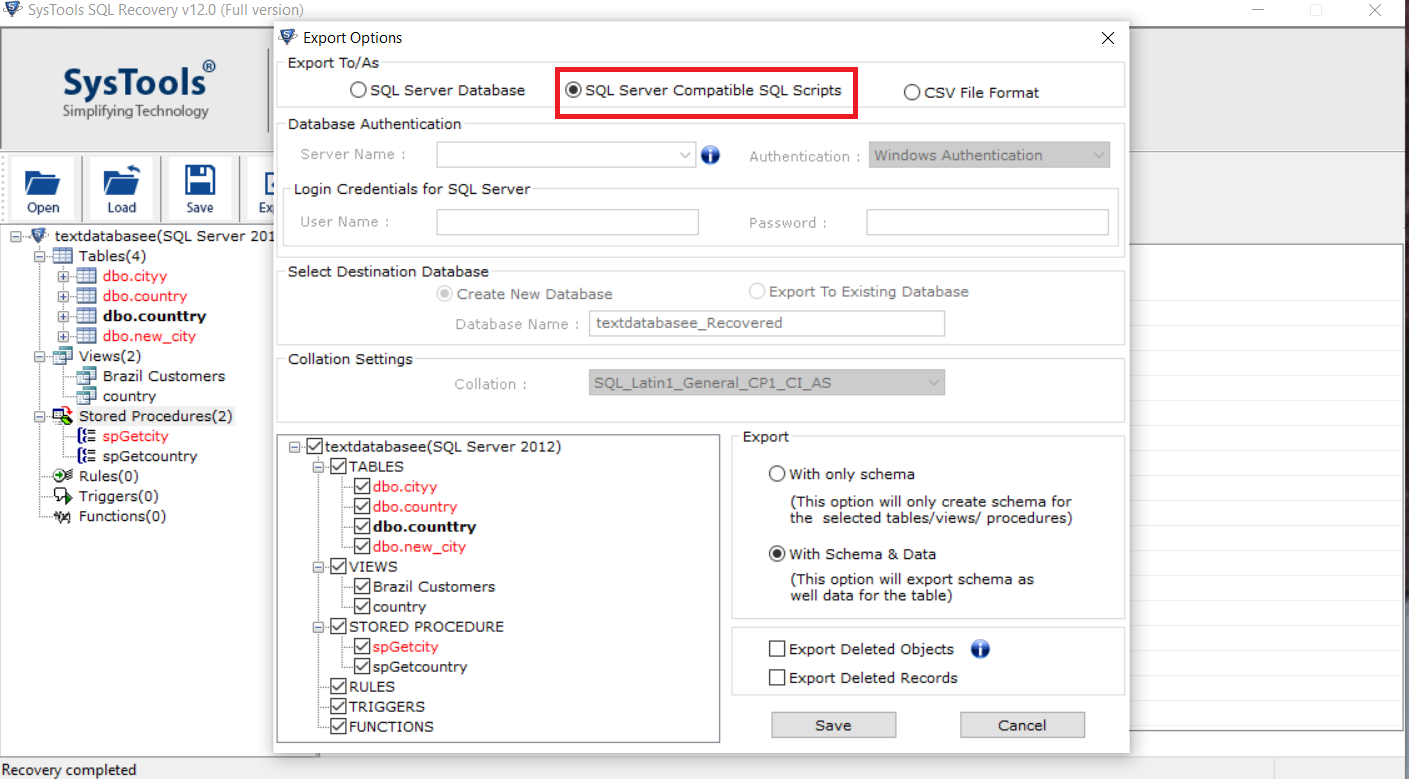
Task: Select Create New Database radio option
Action: tap(444, 294)
